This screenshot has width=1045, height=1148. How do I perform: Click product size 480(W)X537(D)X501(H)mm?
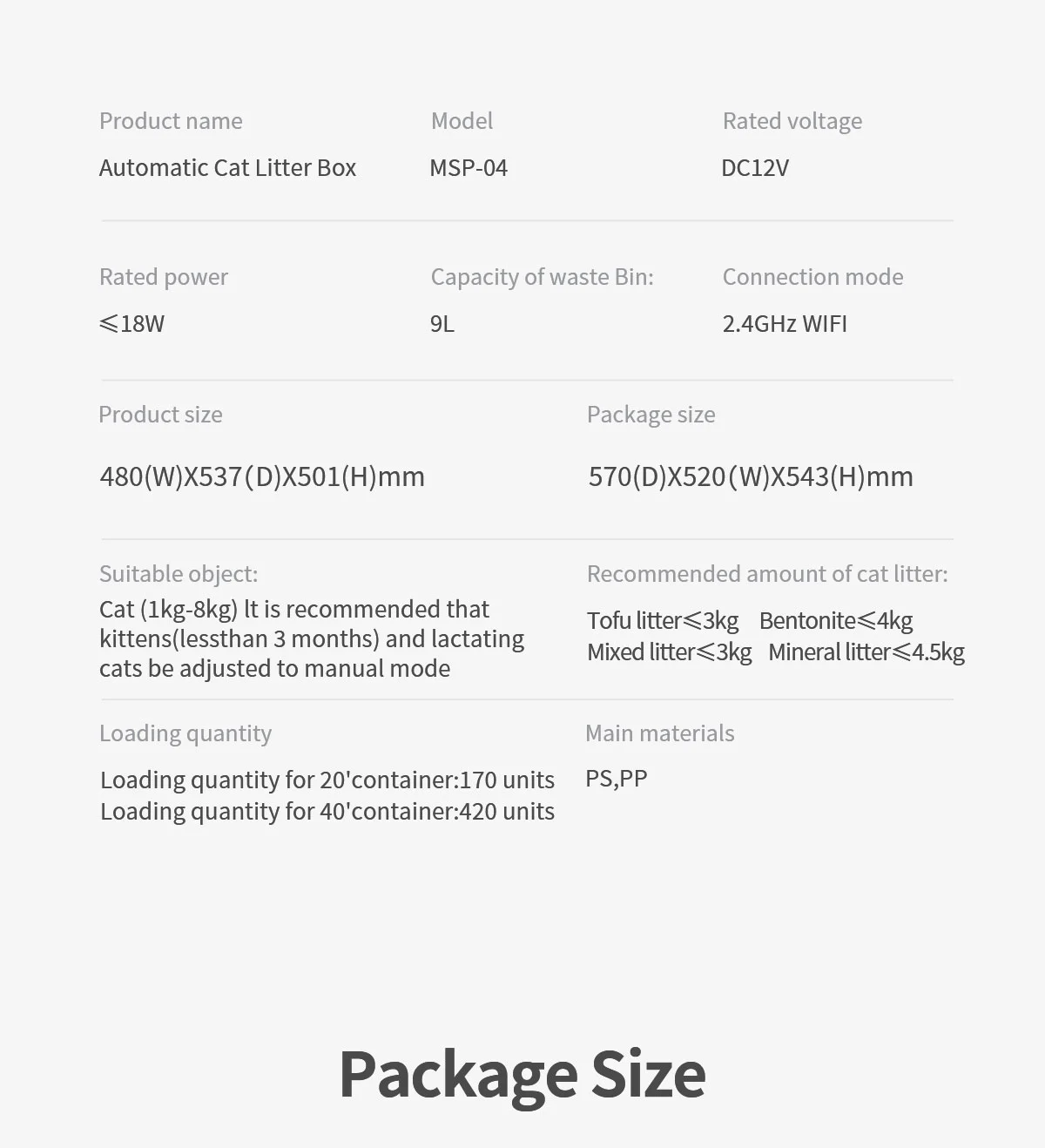coord(262,476)
